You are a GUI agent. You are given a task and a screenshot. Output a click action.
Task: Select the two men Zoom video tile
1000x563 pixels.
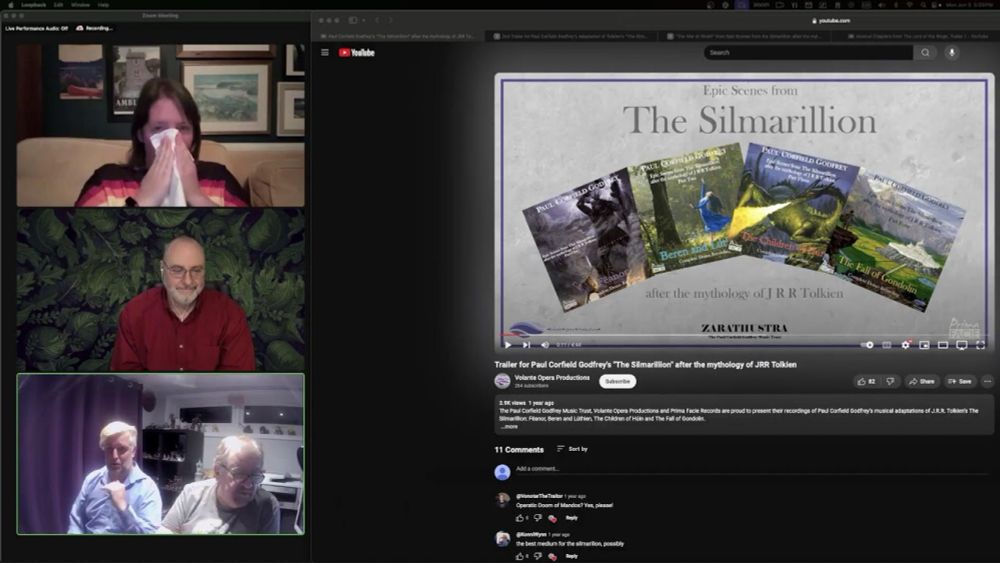click(161, 454)
